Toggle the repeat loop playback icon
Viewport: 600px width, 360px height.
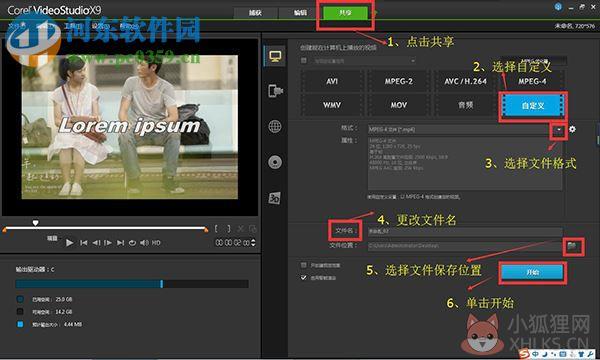(132, 243)
